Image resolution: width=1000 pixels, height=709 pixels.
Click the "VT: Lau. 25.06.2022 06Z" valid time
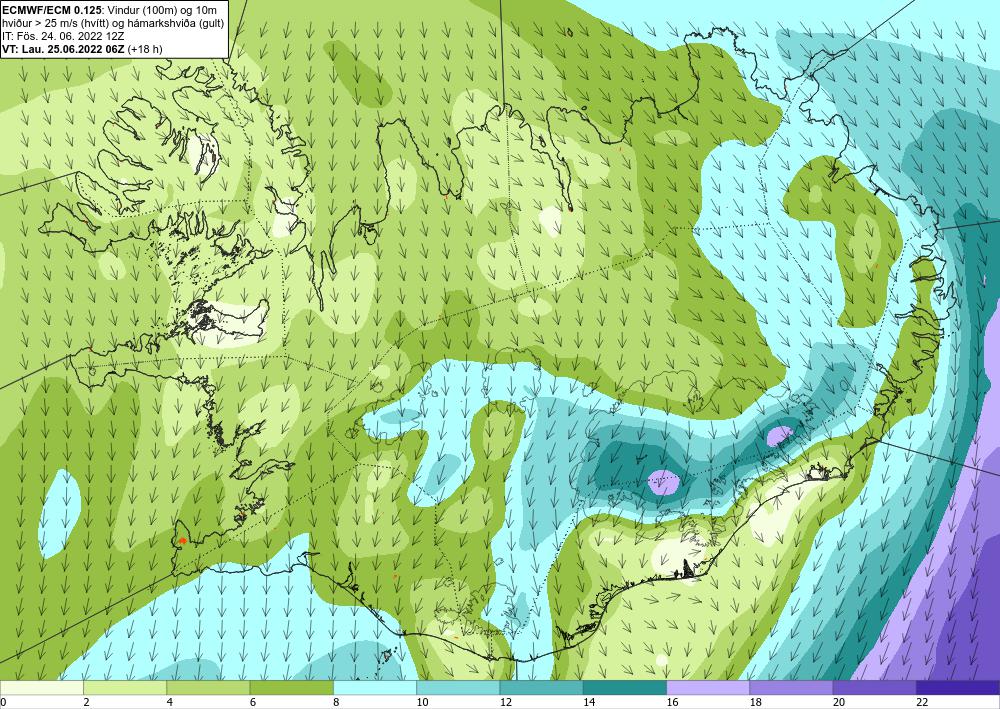point(64,49)
